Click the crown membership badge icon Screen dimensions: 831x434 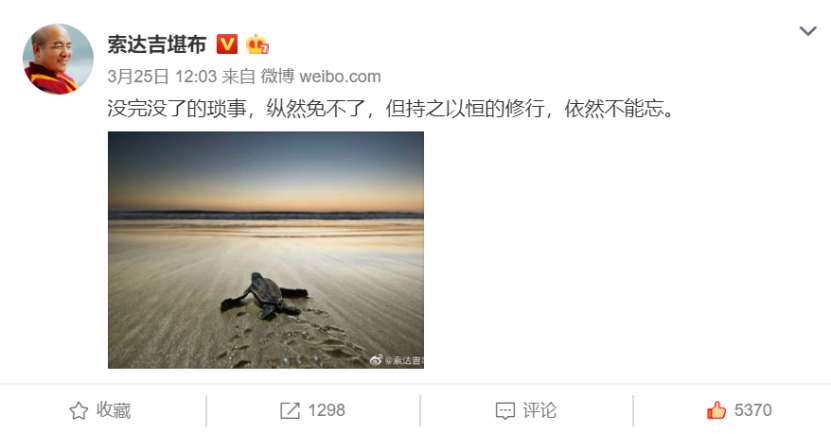pos(257,44)
